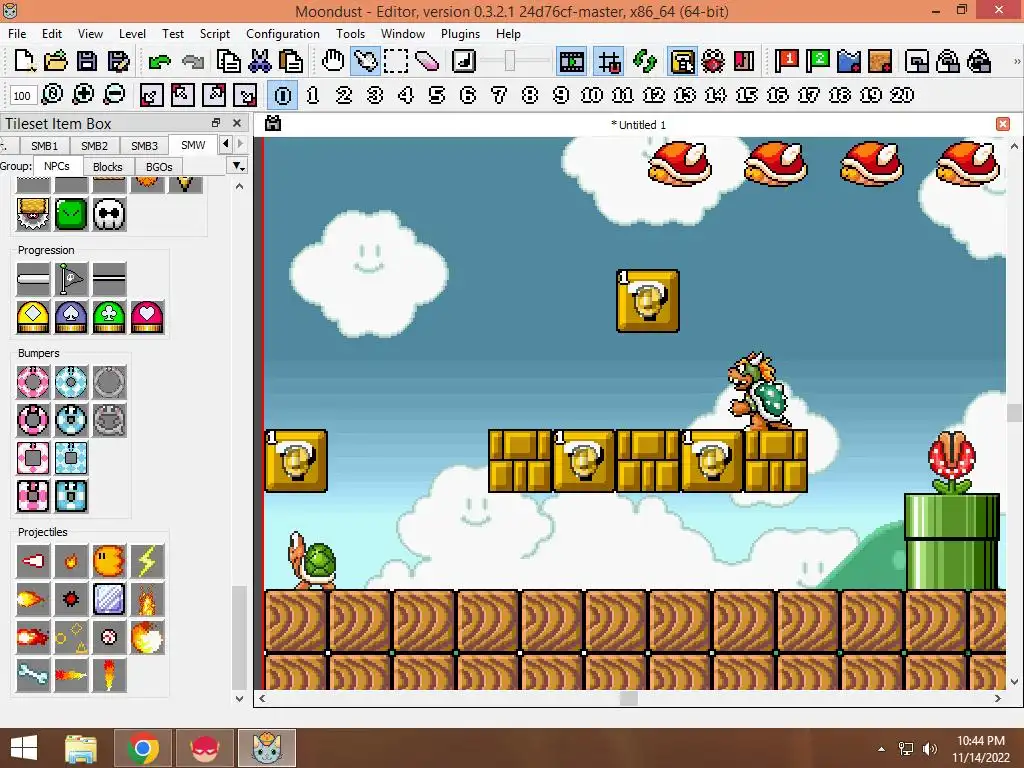Float the Tileset Item Box panel
The image size is (1024, 768).
pyautogui.click(x=216, y=123)
